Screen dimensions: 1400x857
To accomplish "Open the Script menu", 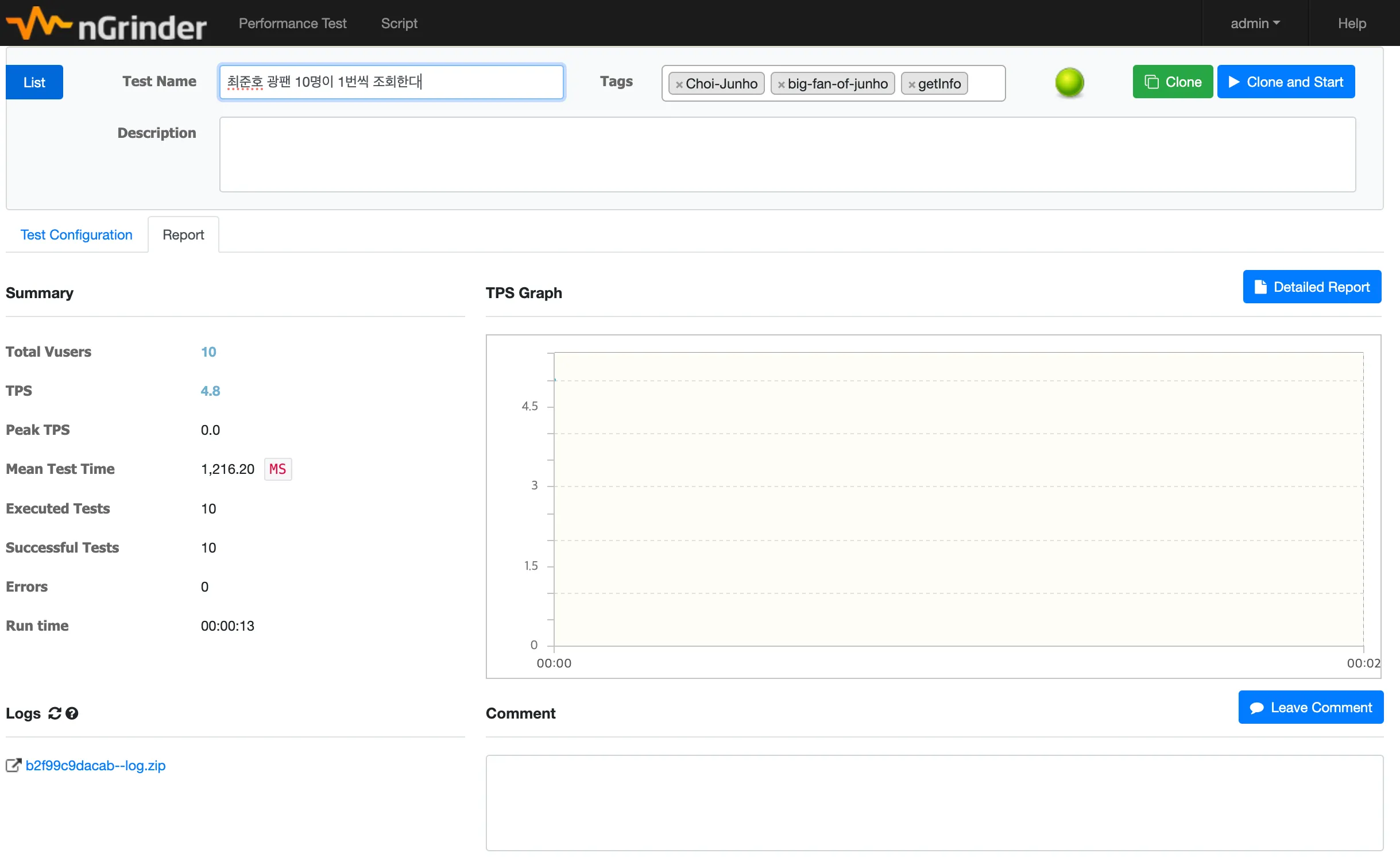I will [x=399, y=24].
